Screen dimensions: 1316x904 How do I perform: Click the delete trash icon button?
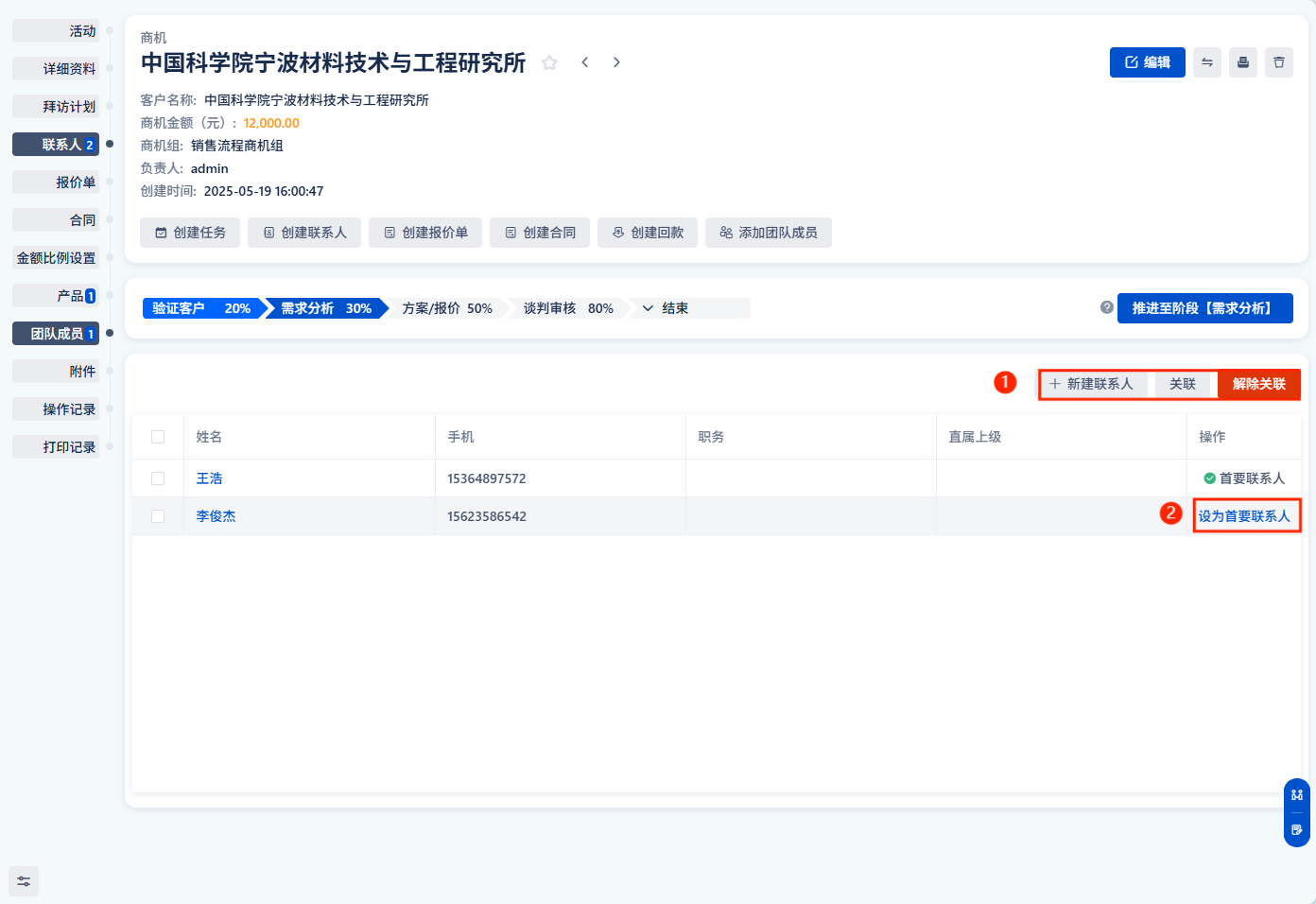1279,62
